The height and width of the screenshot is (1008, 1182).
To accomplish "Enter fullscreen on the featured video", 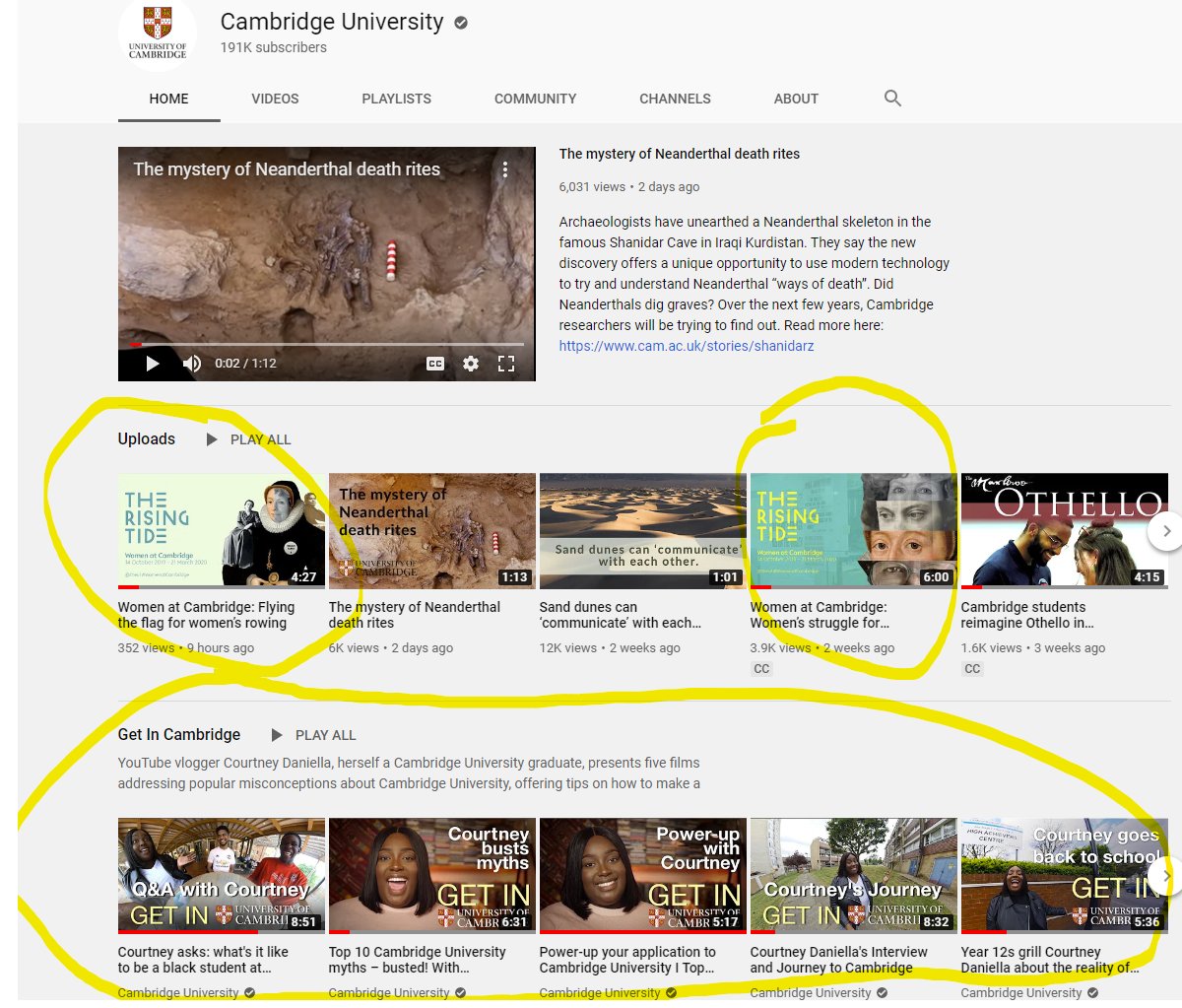I will (506, 364).
